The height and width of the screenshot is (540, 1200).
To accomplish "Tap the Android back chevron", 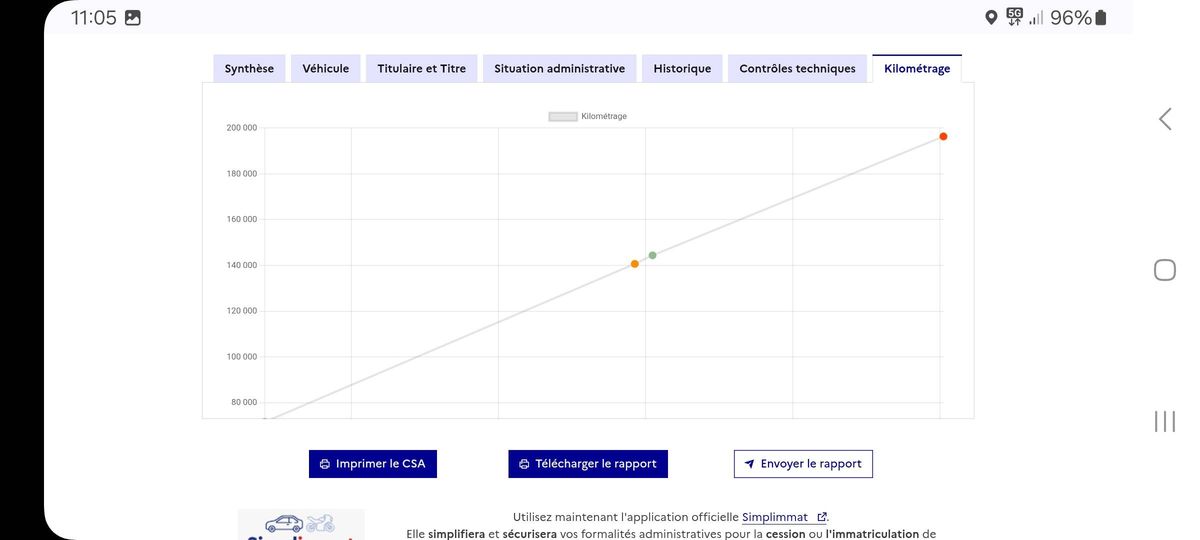I will tap(1165, 119).
